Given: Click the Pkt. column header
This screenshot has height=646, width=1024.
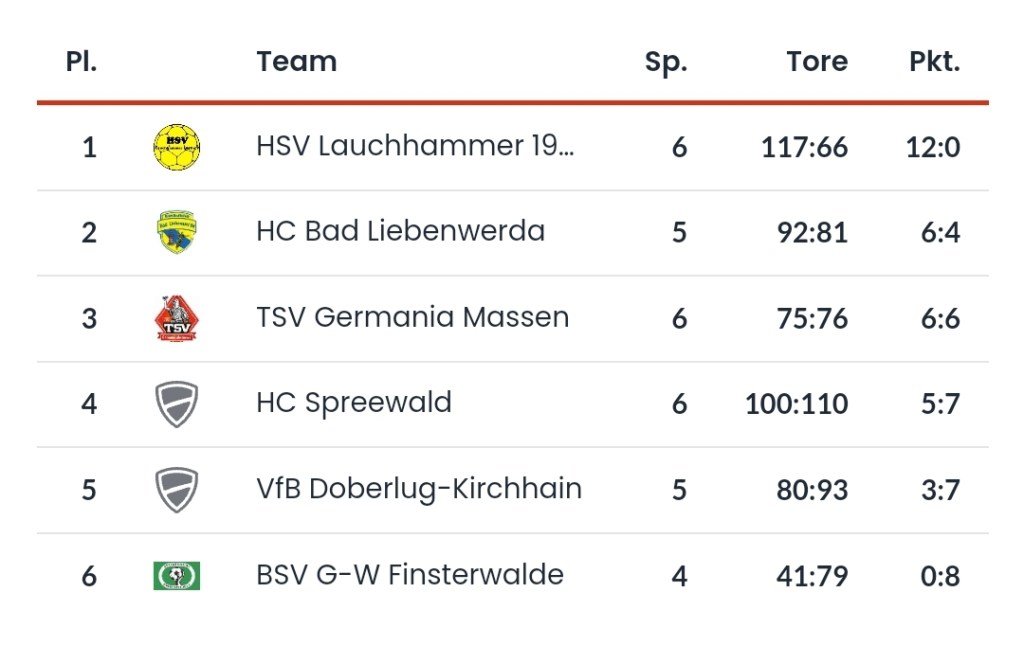Looking at the screenshot, I should point(934,61).
